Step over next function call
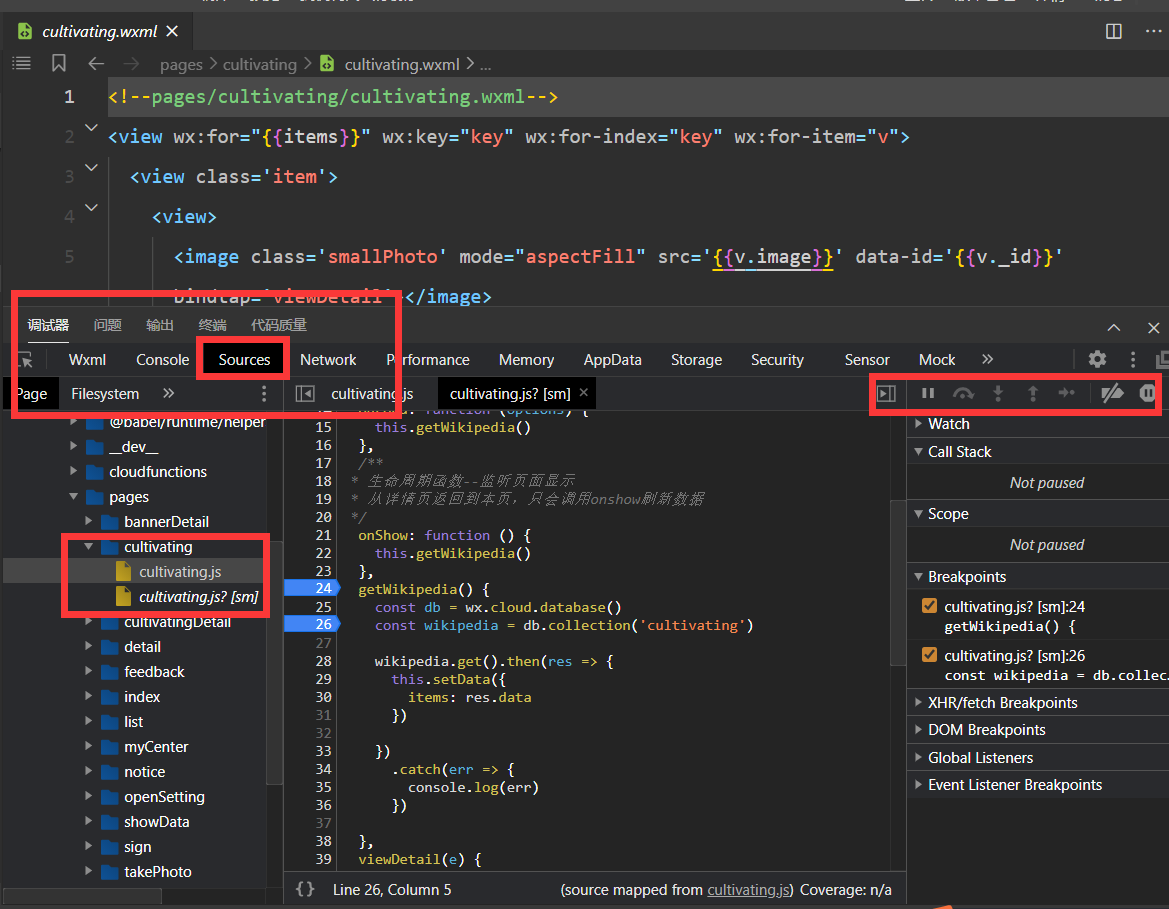The width and height of the screenshot is (1169, 909). click(963, 393)
